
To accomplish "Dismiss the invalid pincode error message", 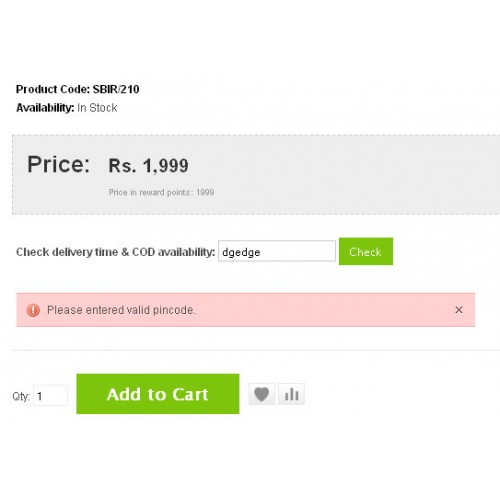I will tap(459, 310).
